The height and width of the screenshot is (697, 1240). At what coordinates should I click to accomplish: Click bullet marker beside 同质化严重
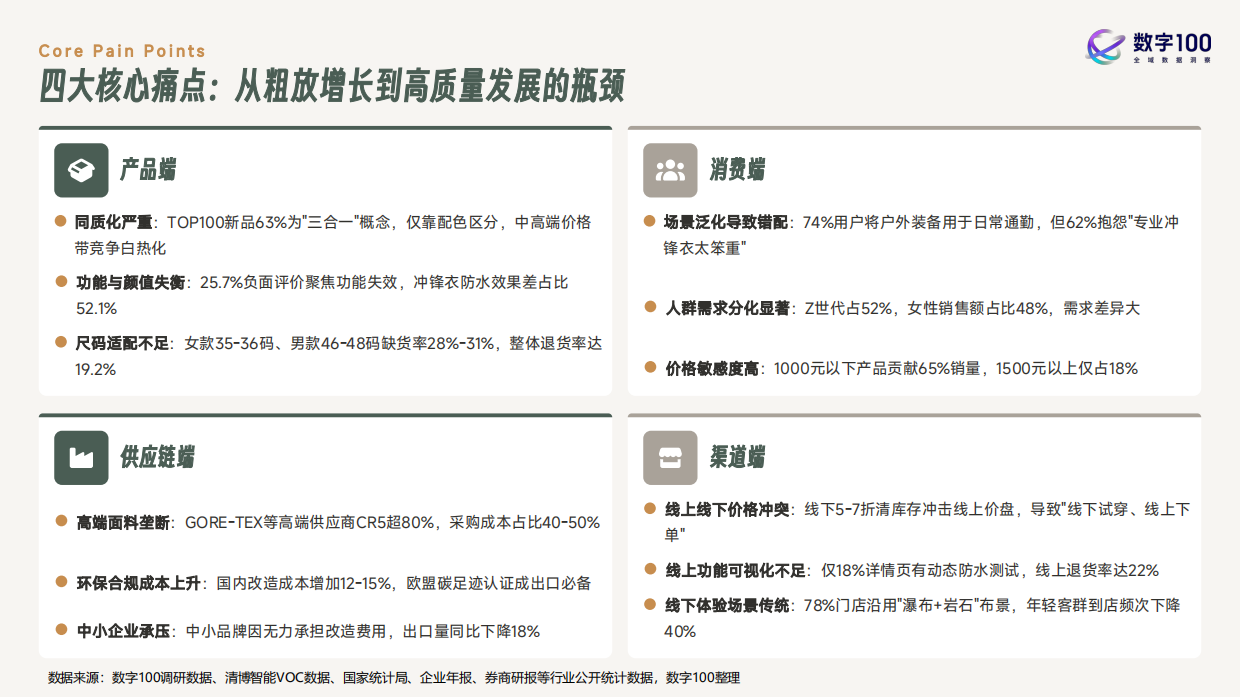tap(59, 222)
